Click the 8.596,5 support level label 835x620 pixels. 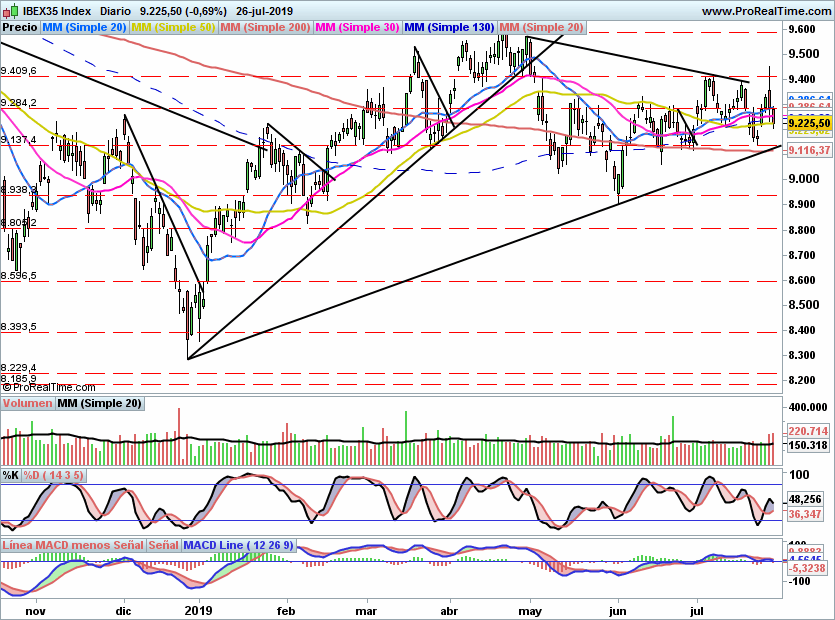coord(19,275)
